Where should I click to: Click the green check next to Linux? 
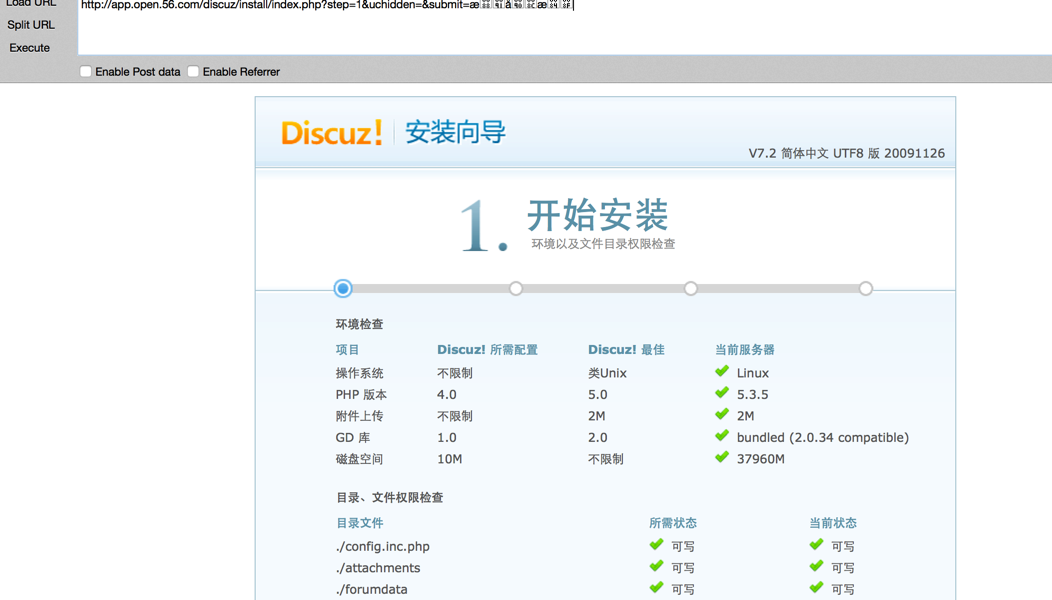click(x=722, y=371)
